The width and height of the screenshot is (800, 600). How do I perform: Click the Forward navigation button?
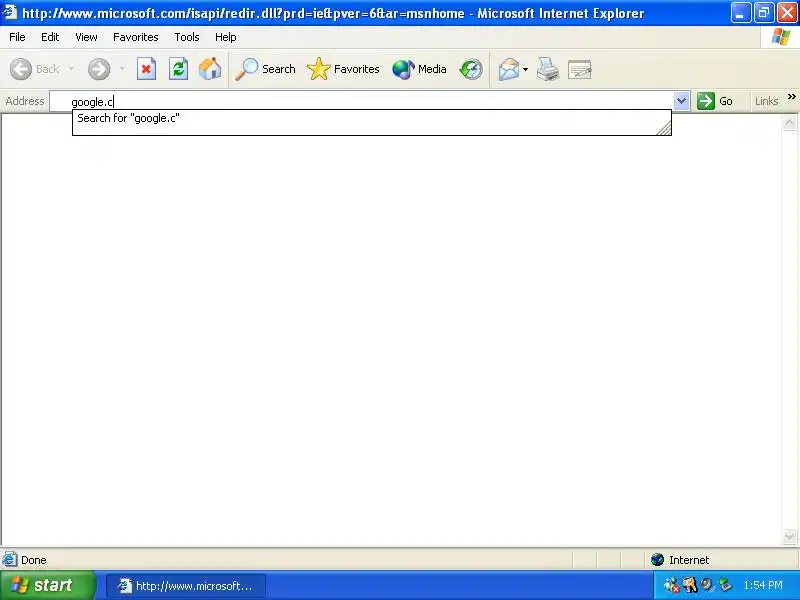pyautogui.click(x=99, y=69)
